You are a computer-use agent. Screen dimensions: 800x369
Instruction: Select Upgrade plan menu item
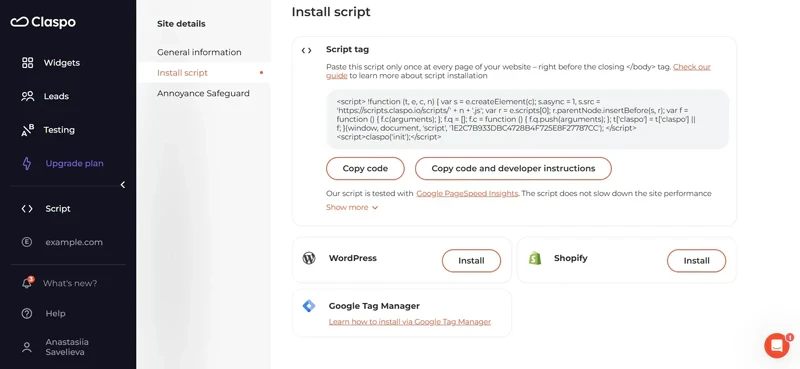(74, 163)
